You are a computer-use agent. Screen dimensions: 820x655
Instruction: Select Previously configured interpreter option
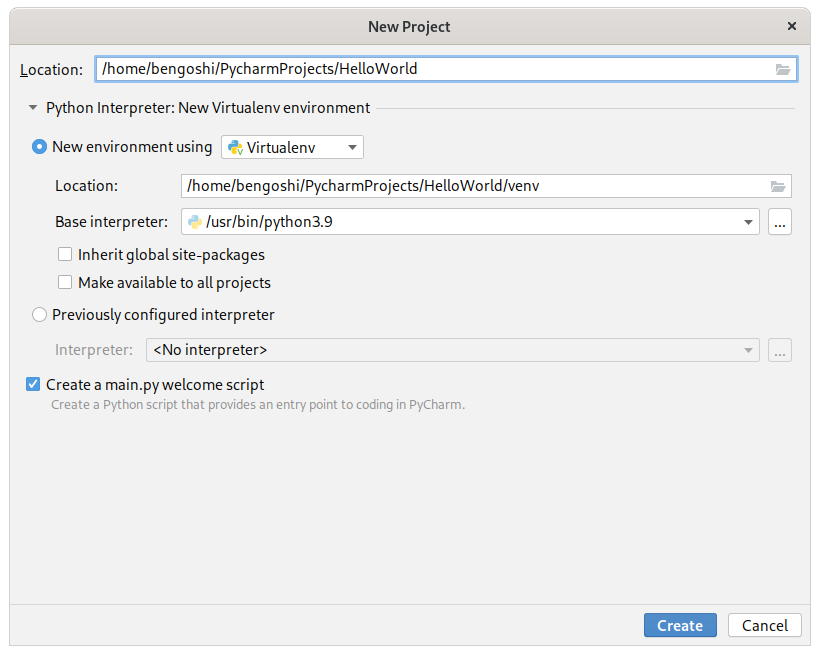[39, 314]
